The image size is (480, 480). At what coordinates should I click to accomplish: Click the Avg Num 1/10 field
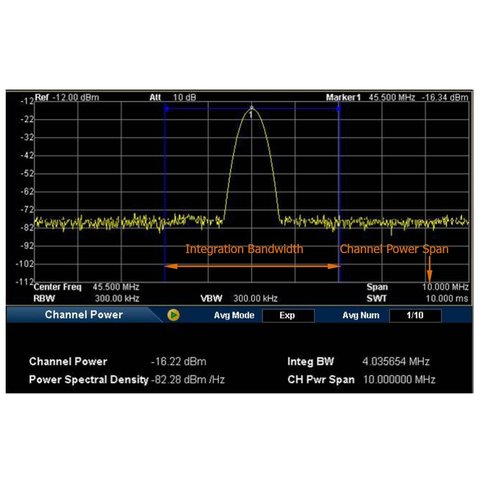[415, 315]
